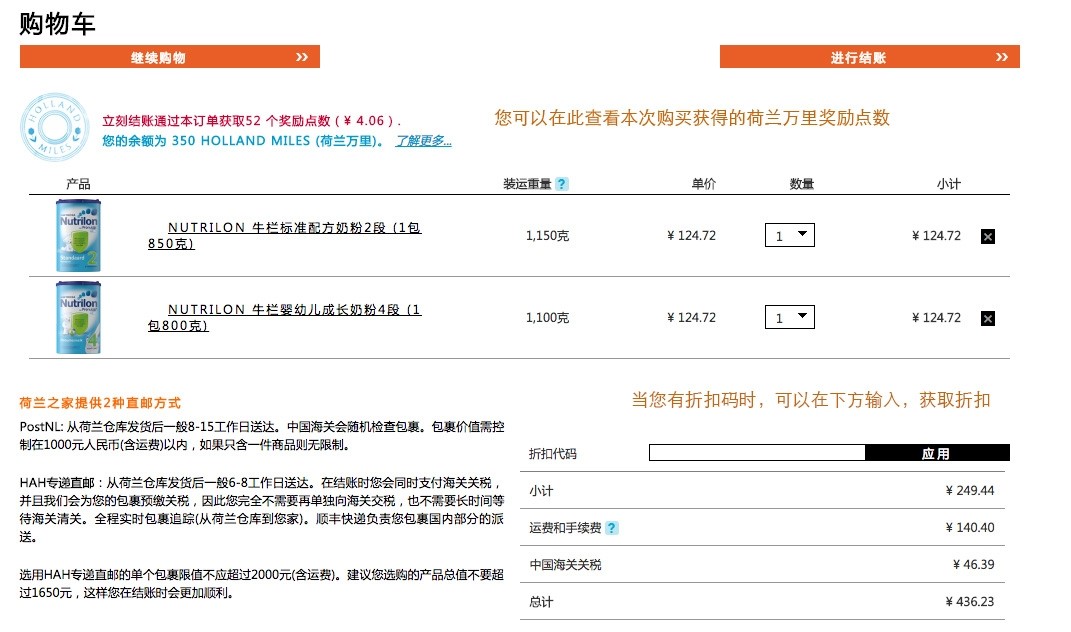Click the 产品 column header
The height and width of the screenshot is (632, 1071).
[78, 184]
